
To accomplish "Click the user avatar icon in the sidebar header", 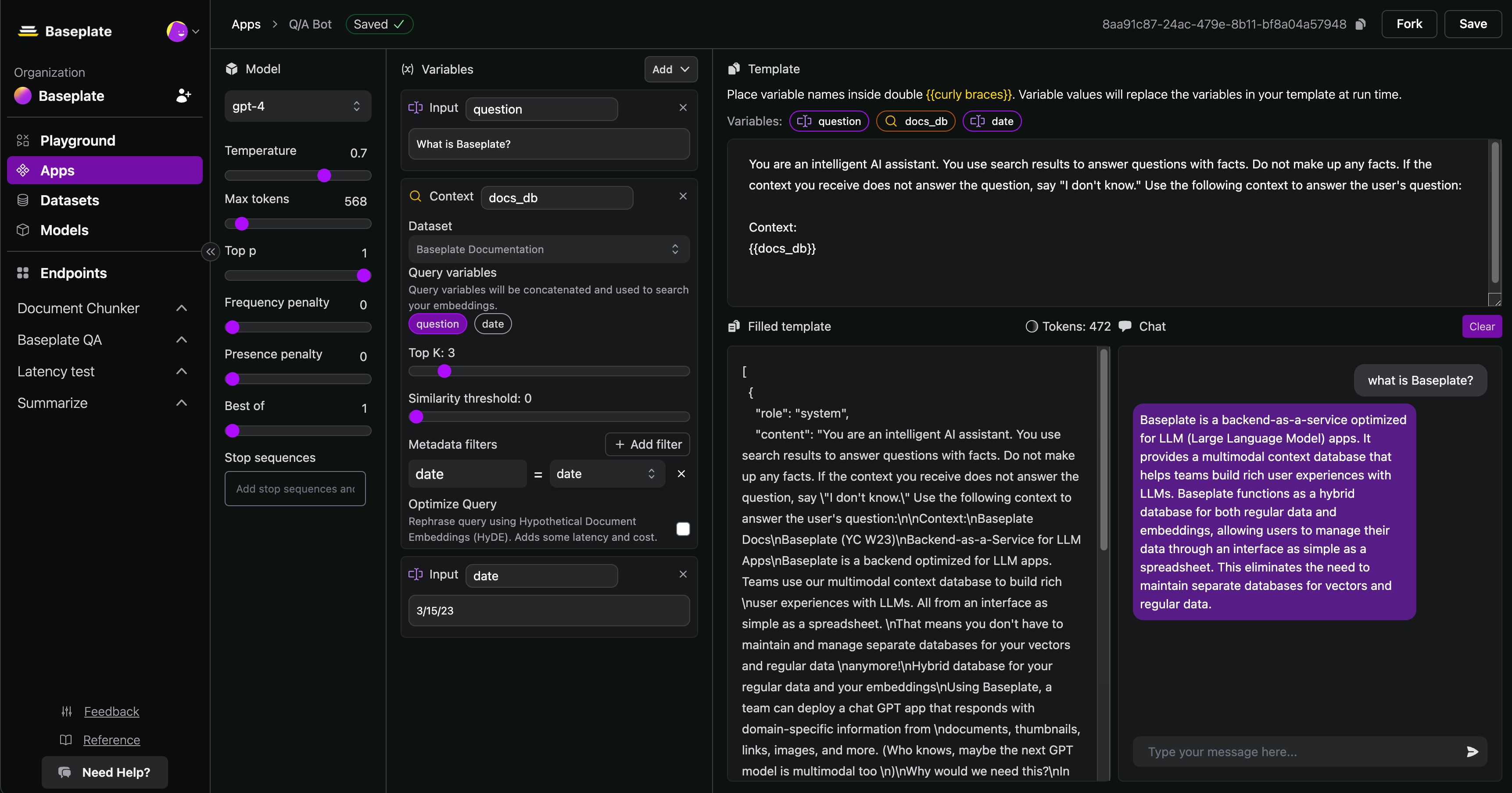I will pyautogui.click(x=177, y=31).
